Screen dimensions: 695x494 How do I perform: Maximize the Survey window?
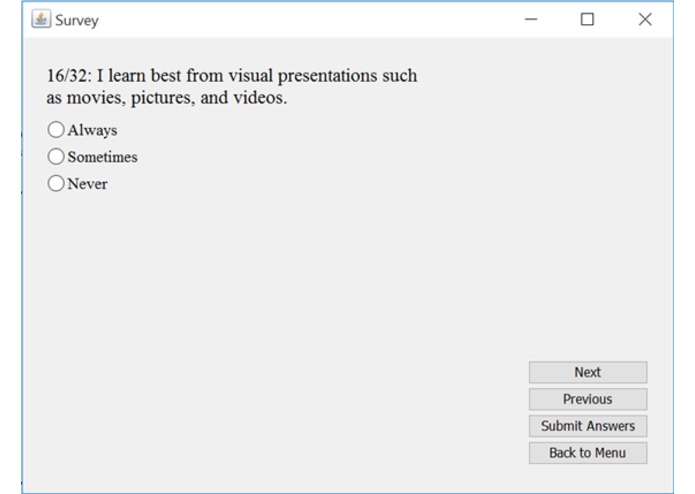[587, 19]
